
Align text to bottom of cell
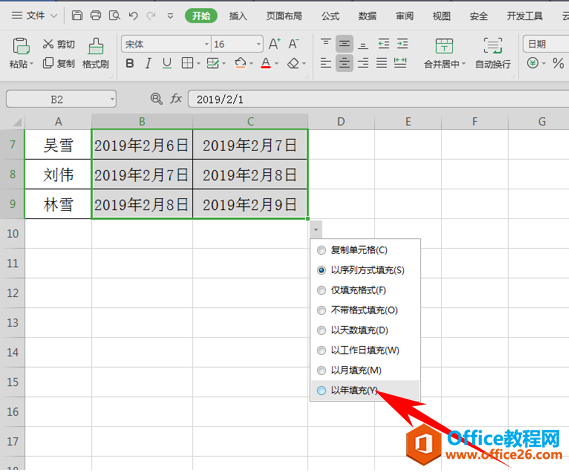(363, 44)
